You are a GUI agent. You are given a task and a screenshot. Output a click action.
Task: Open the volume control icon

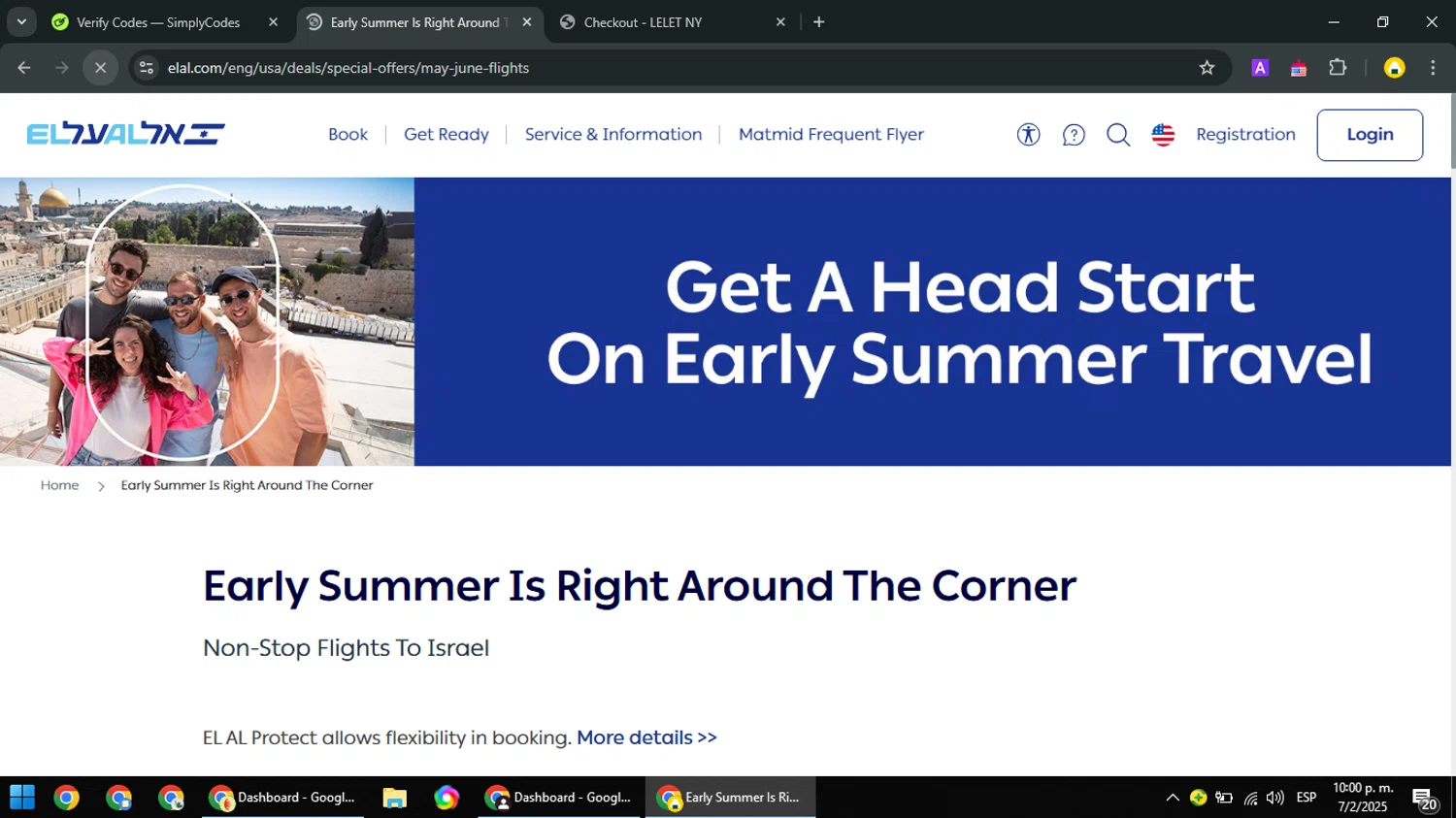point(1275,798)
